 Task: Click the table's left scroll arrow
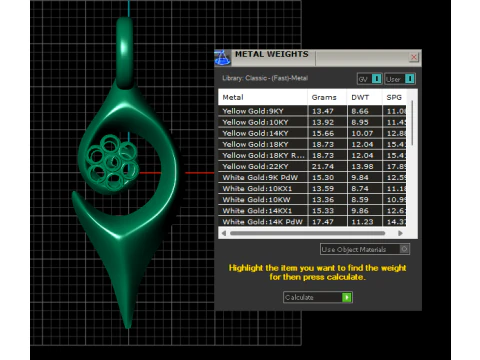tap(224, 233)
